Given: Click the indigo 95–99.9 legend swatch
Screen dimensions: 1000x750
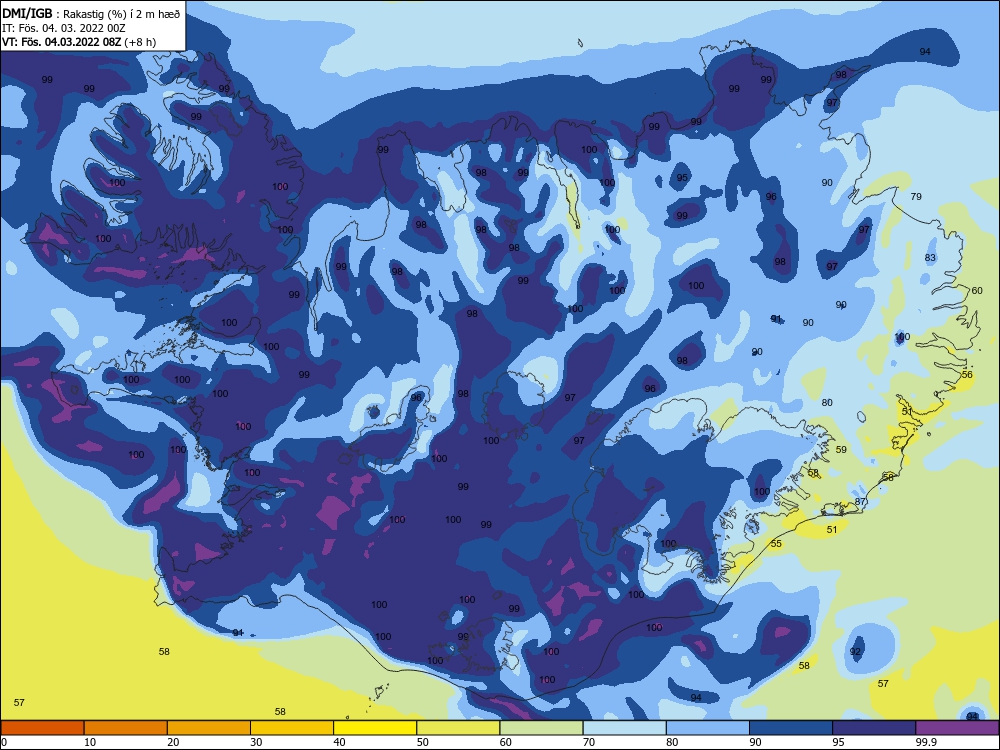Looking at the screenshot, I should point(874,728).
